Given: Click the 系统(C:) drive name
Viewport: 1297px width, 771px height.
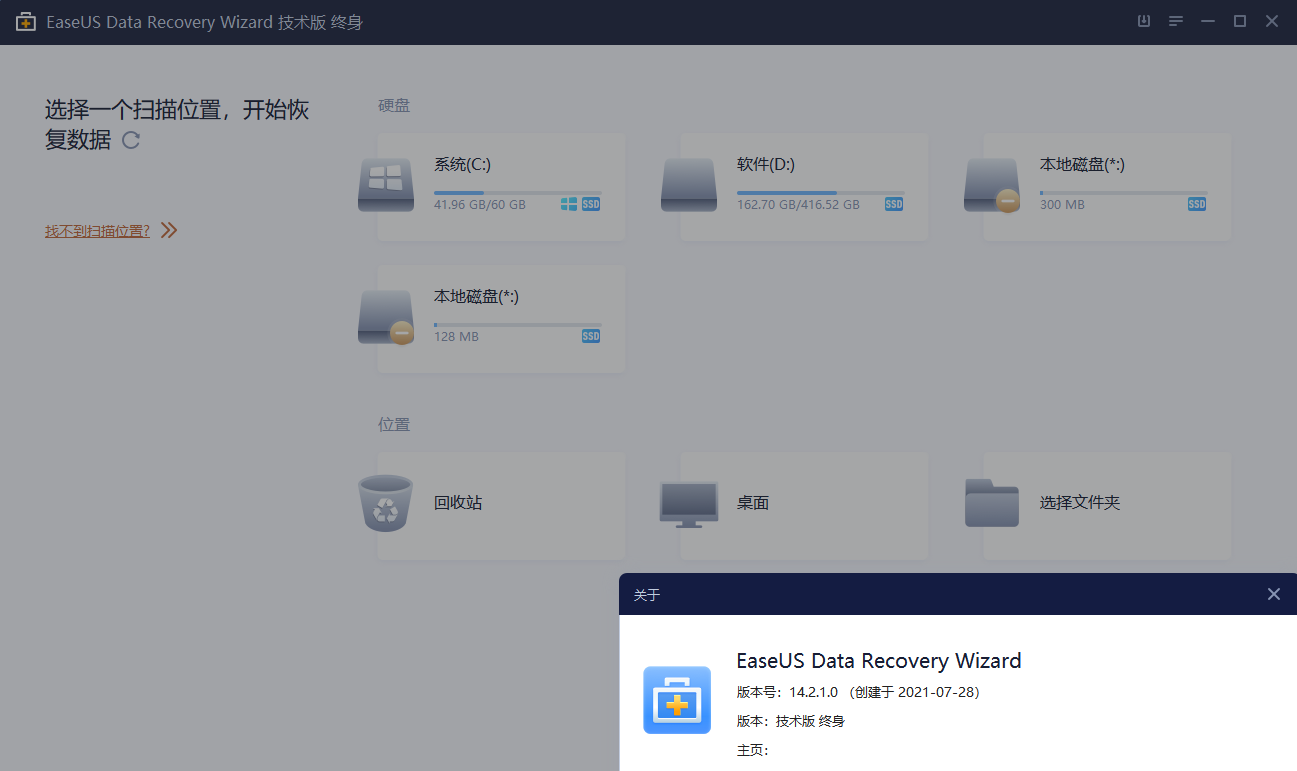Looking at the screenshot, I should [462, 165].
